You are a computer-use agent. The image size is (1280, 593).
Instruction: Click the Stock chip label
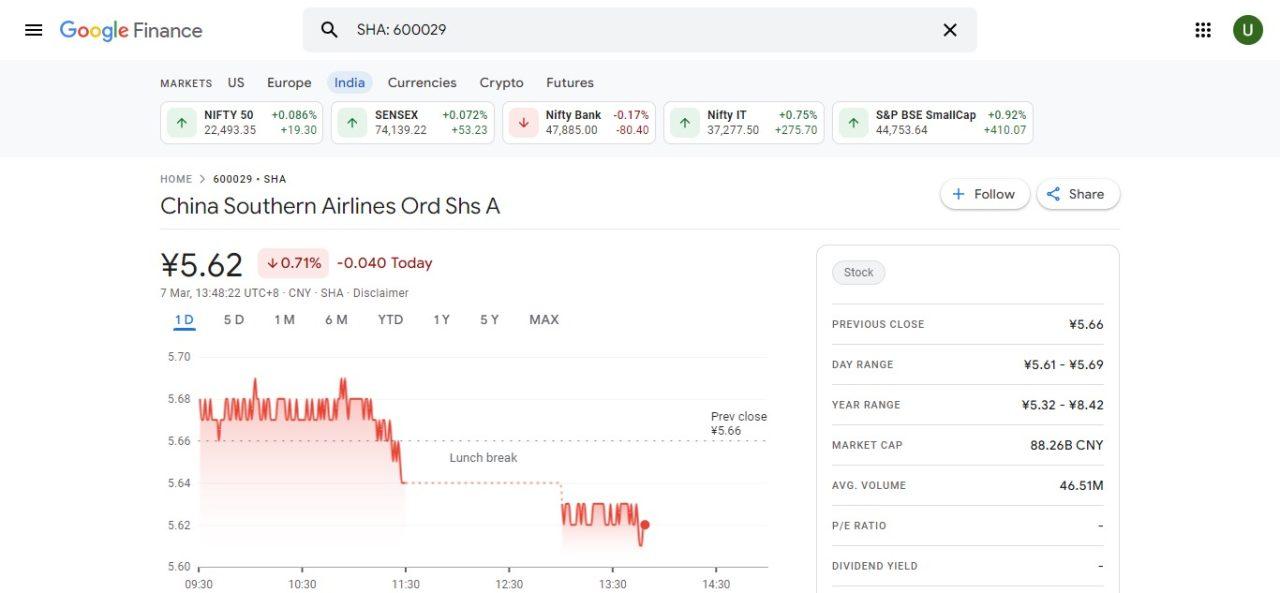coord(858,273)
